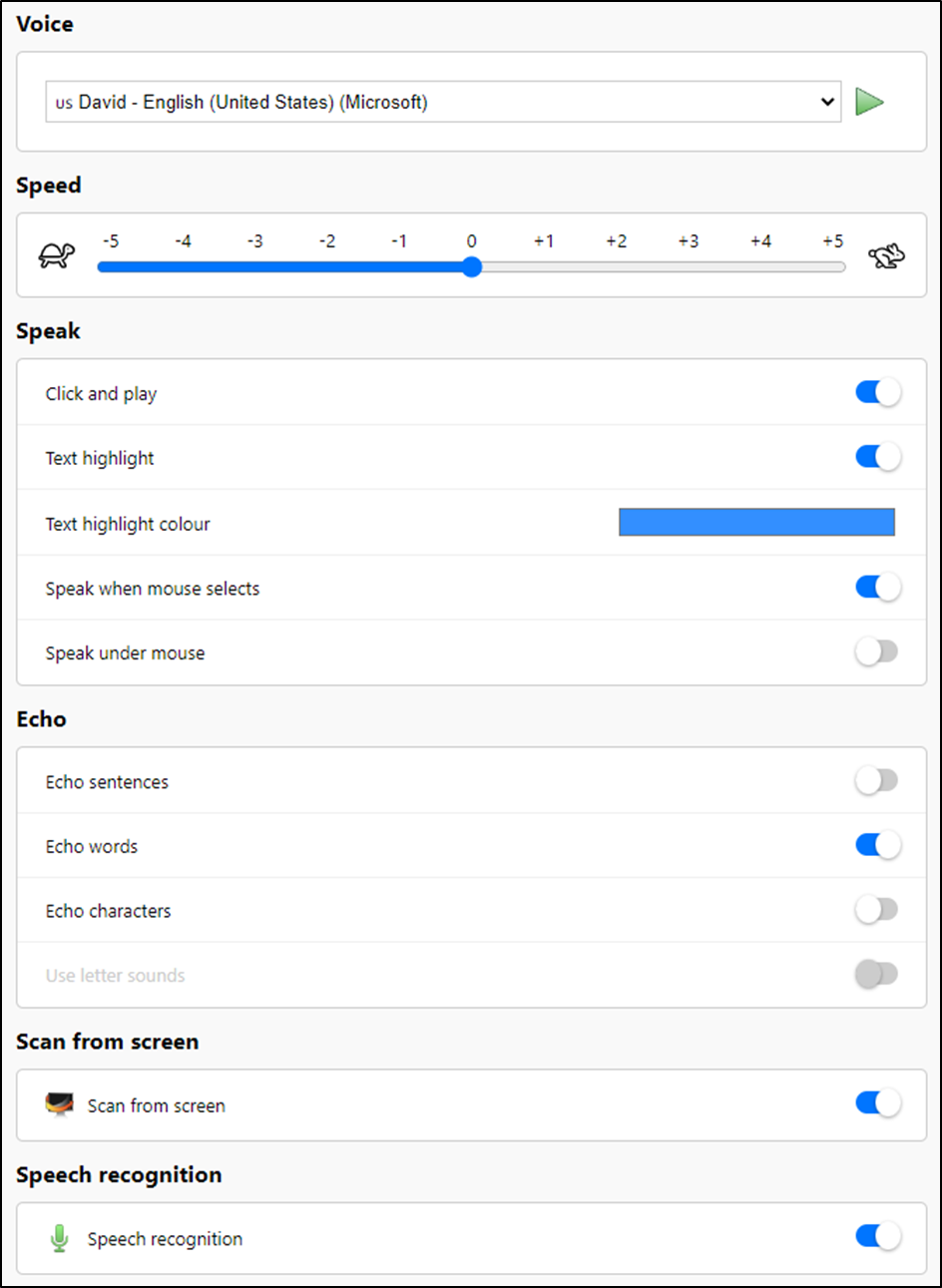Click the turtle slow speed icon
This screenshot has width=942, height=1288.
click(x=57, y=256)
